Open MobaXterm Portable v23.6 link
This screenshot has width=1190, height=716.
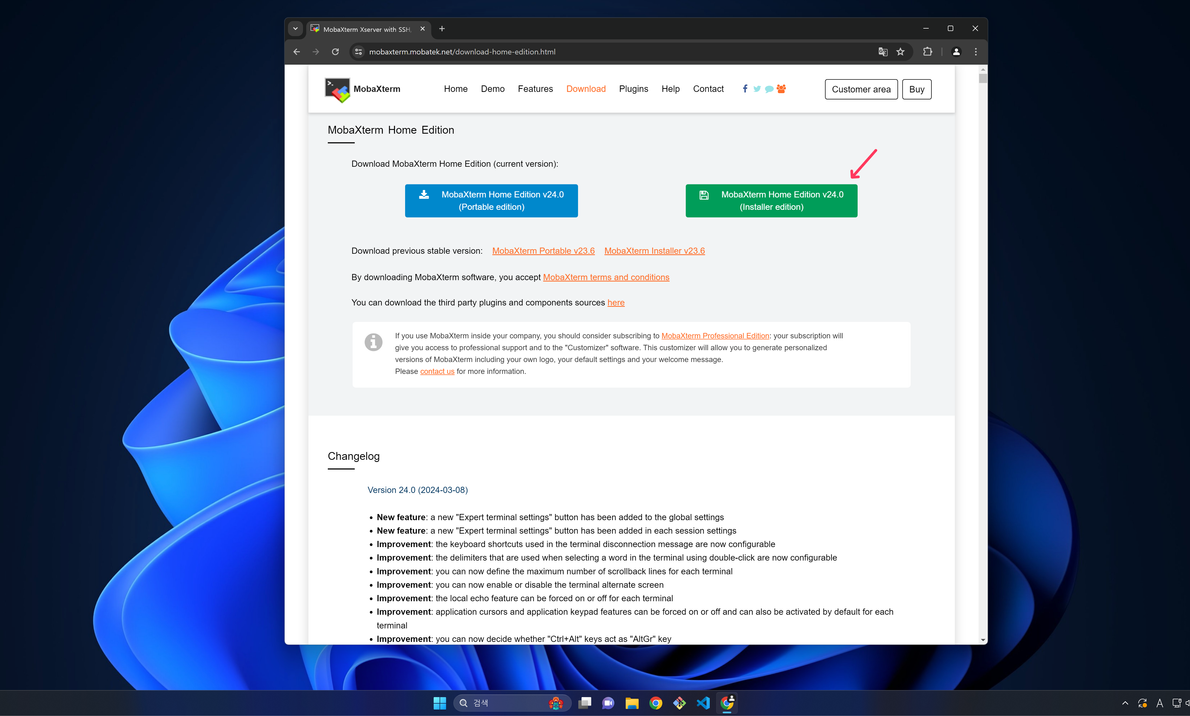click(x=543, y=251)
